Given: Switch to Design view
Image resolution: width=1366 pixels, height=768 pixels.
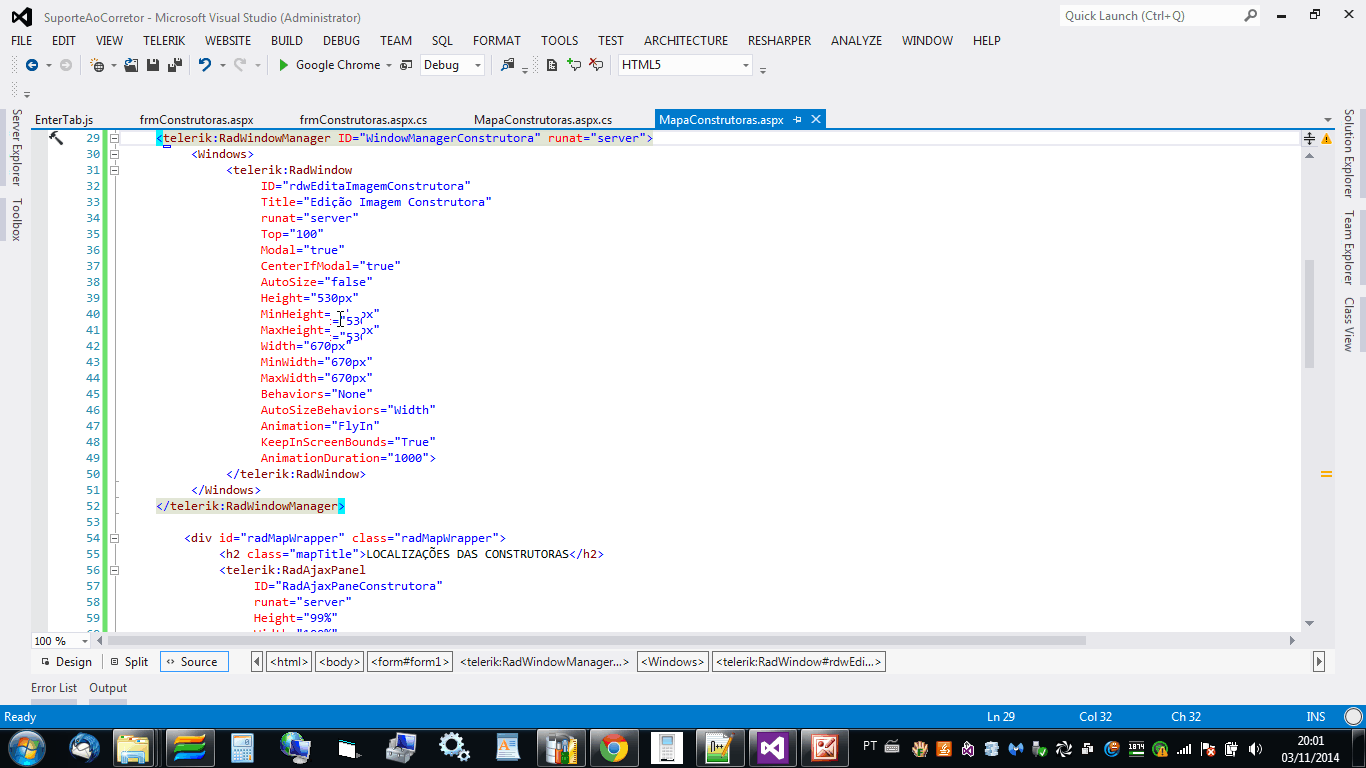Looking at the screenshot, I should coord(66,662).
